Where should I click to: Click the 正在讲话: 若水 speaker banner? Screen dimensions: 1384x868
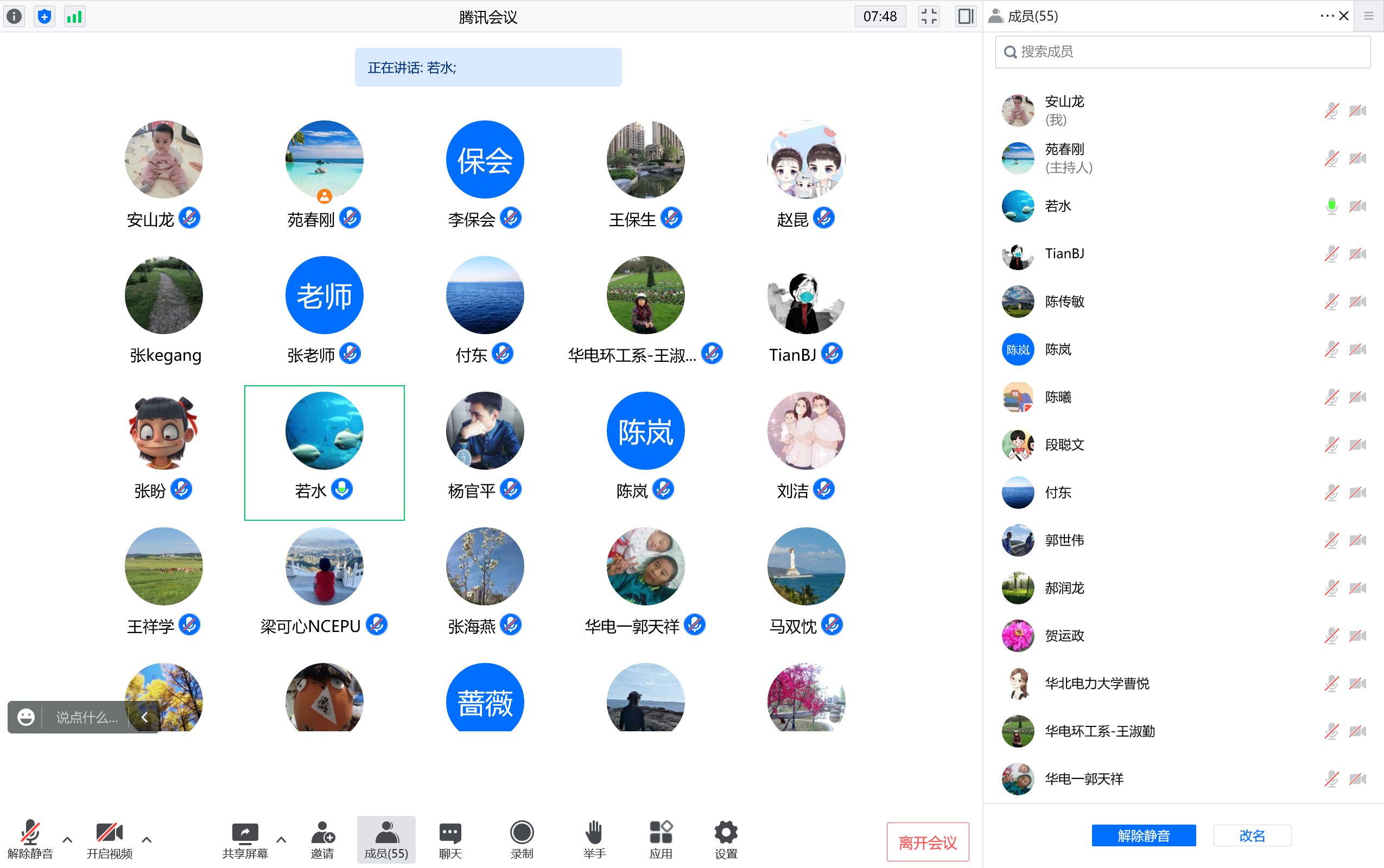click(487, 67)
